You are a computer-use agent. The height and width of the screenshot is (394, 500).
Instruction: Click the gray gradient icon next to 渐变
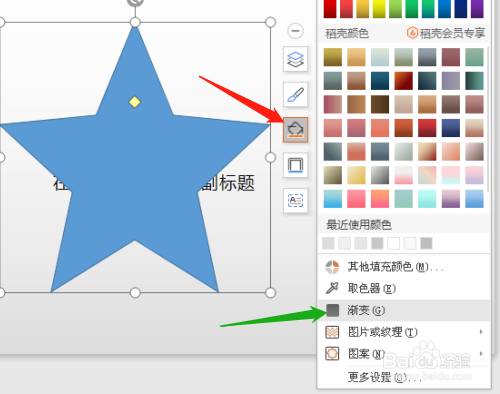pos(332,310)
